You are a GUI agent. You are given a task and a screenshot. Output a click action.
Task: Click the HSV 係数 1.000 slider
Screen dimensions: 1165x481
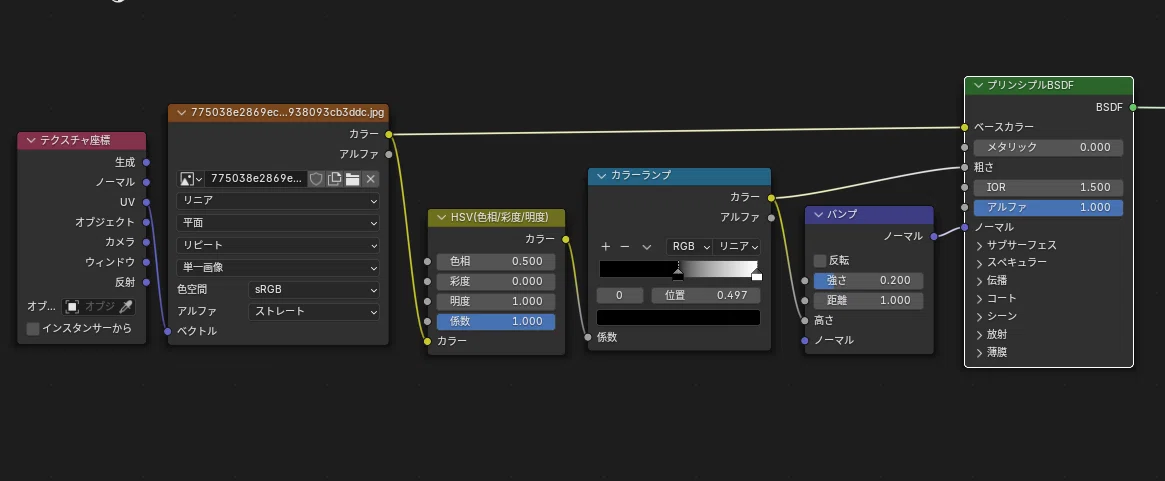496,321
